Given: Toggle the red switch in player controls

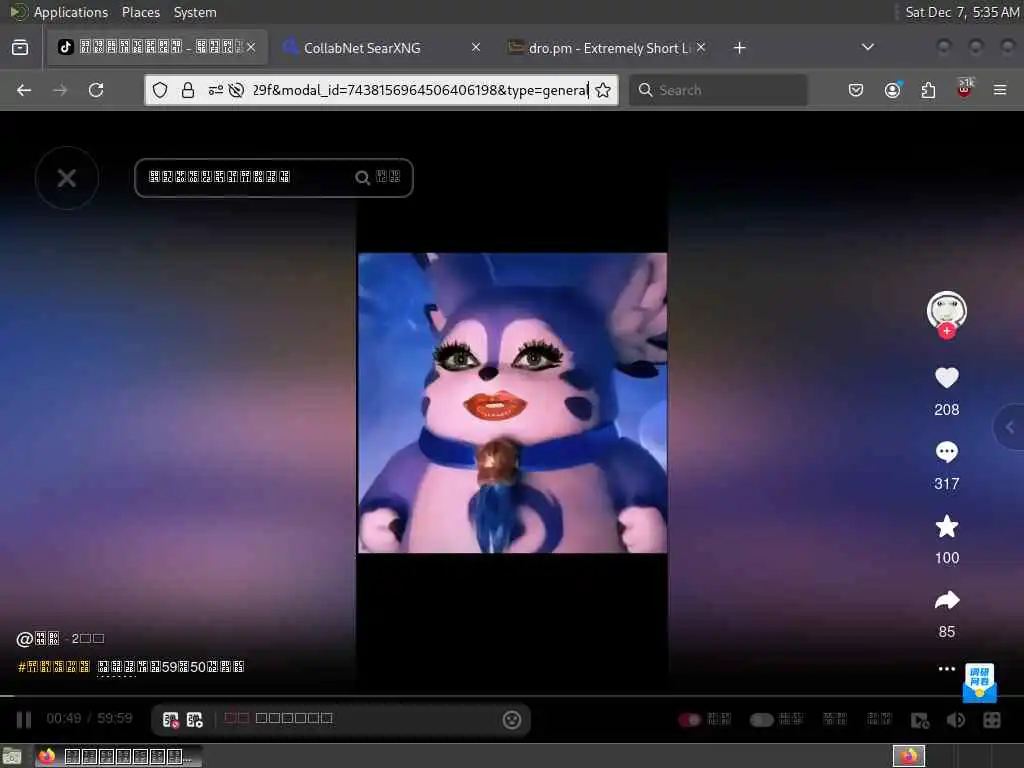Looking at the screenshot, I should pyautogui.click(x=689, y=720).
